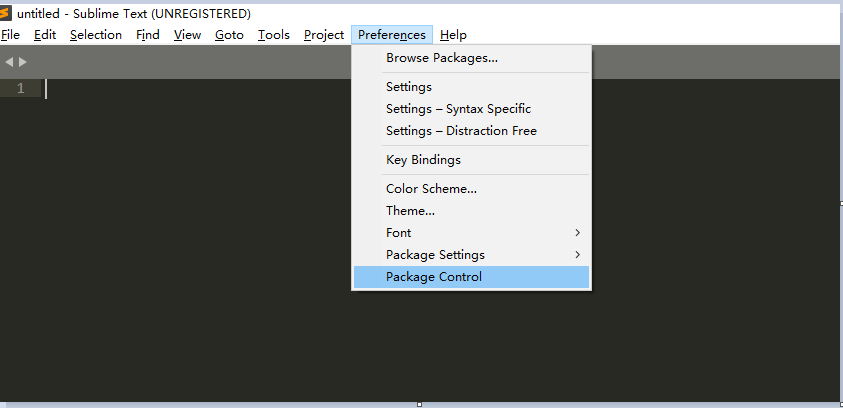Click the right tab navigation arrow
Image resolution: width=843 pixels, height=408 pixels.
pyautogui.click(x=23, y=62)
